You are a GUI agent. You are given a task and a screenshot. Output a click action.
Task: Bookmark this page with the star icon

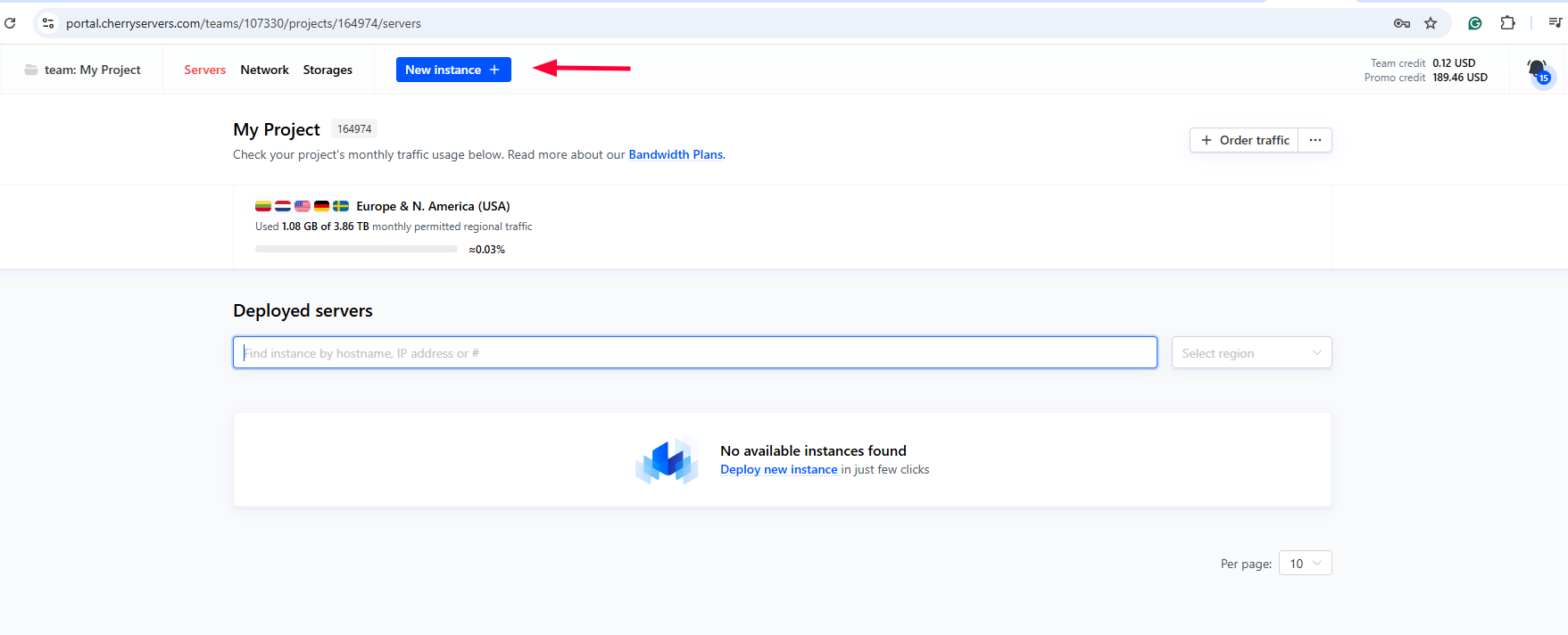(x=1431, y=23)
